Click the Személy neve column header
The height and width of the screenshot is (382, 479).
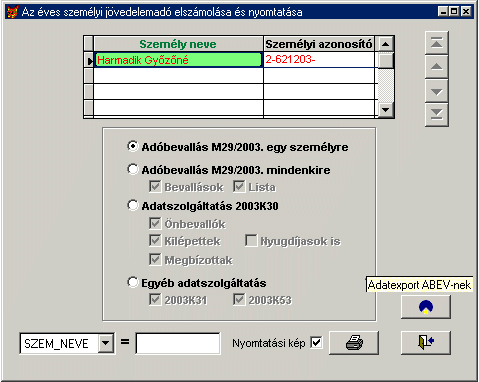tap(178, 44)
